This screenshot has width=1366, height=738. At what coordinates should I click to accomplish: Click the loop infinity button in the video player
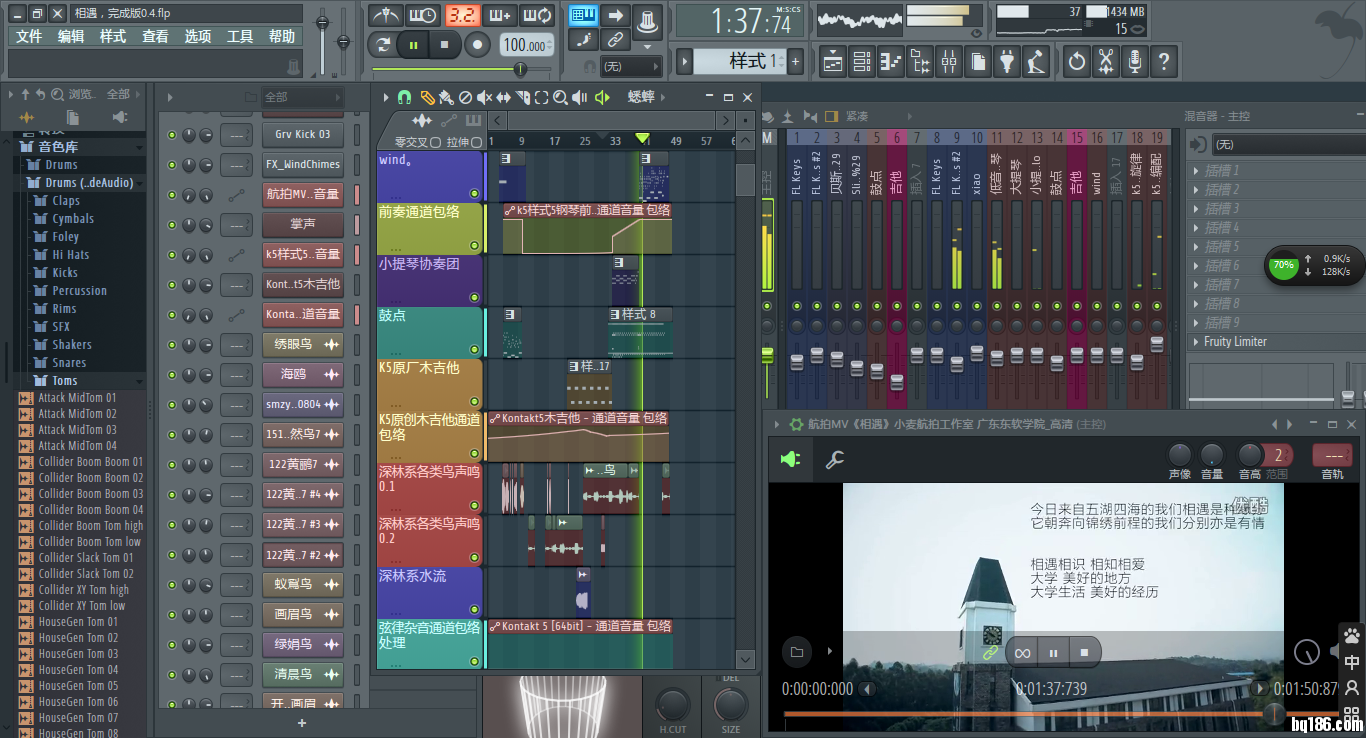pyautogui.click(x=1022, y=652)
